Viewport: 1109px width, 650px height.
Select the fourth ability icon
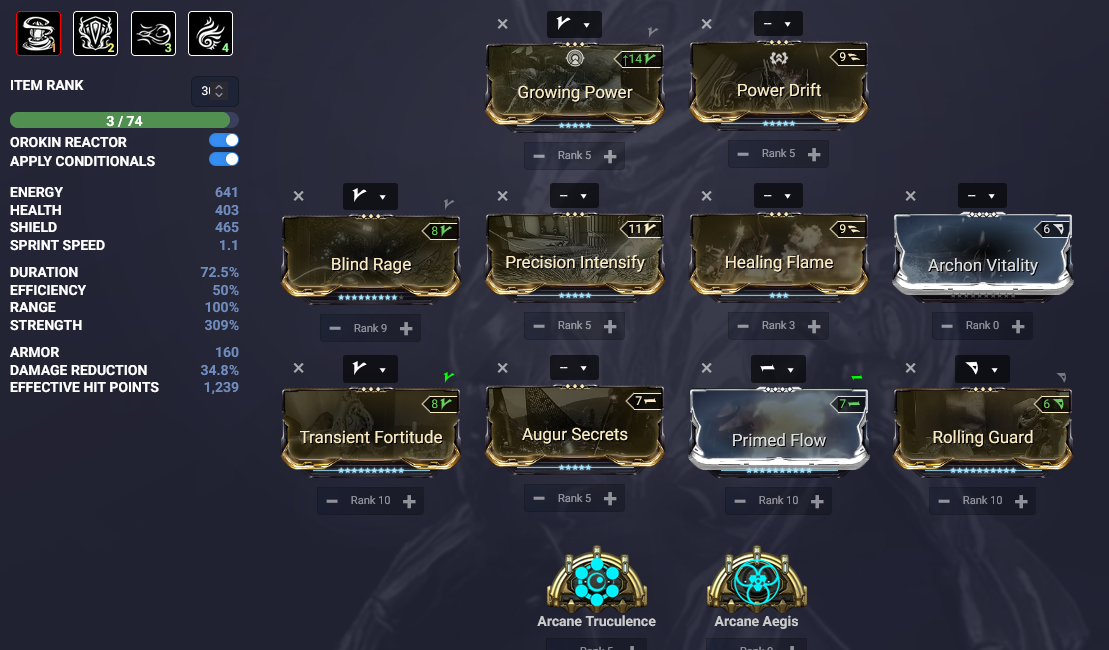click(x=211, y=33)
